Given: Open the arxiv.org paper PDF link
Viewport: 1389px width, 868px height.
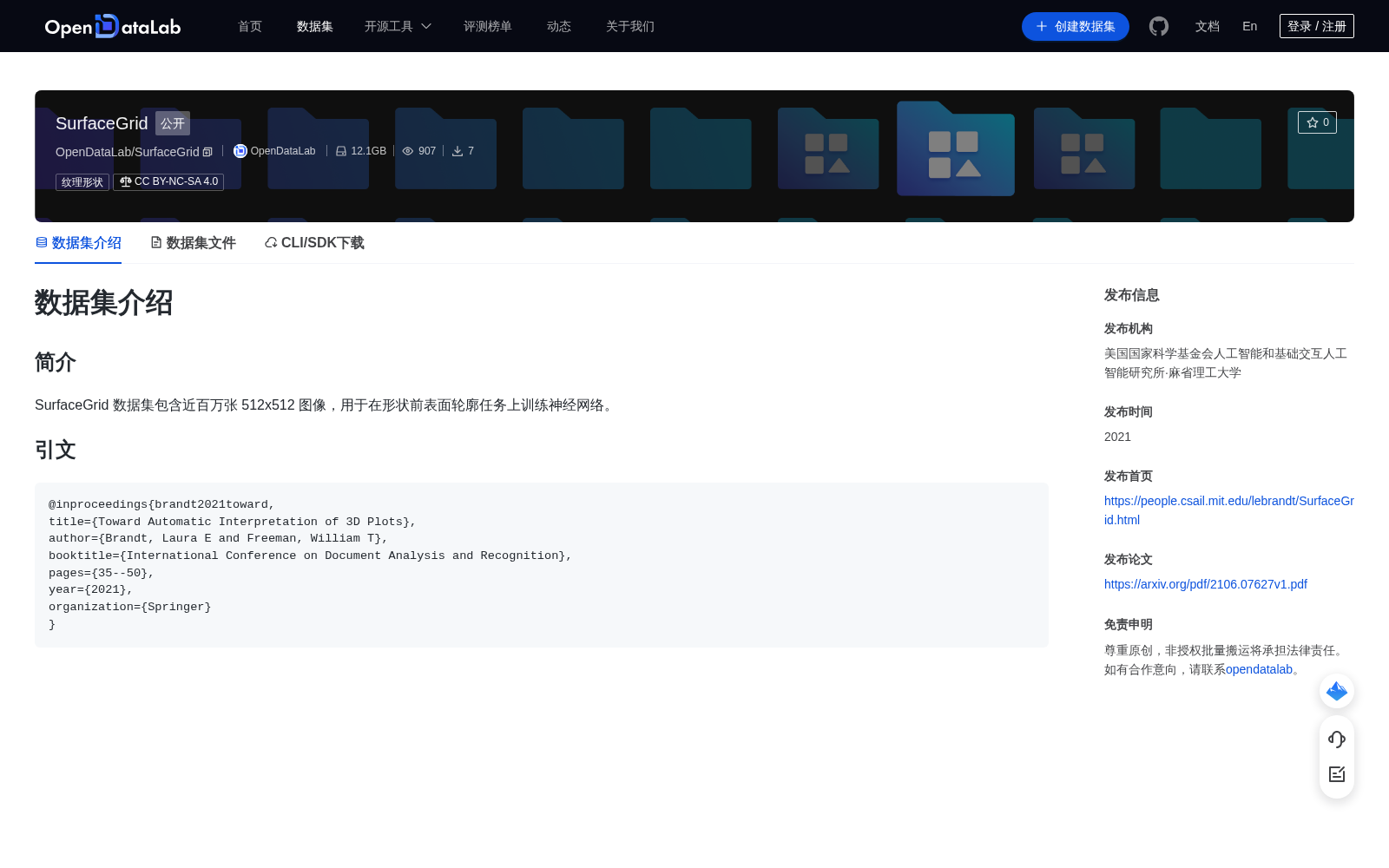Looking at the screenshot, I should (x=1206, y=584).
